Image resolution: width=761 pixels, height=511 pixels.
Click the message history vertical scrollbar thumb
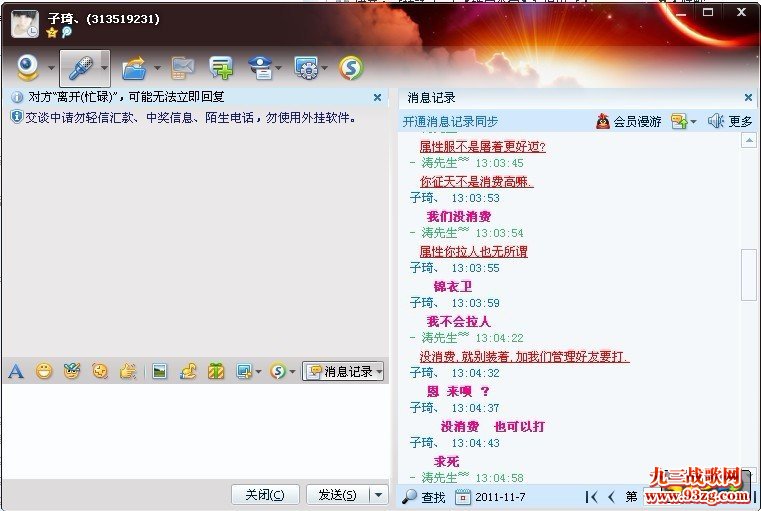pyautogui.click(x=748, y=275)
